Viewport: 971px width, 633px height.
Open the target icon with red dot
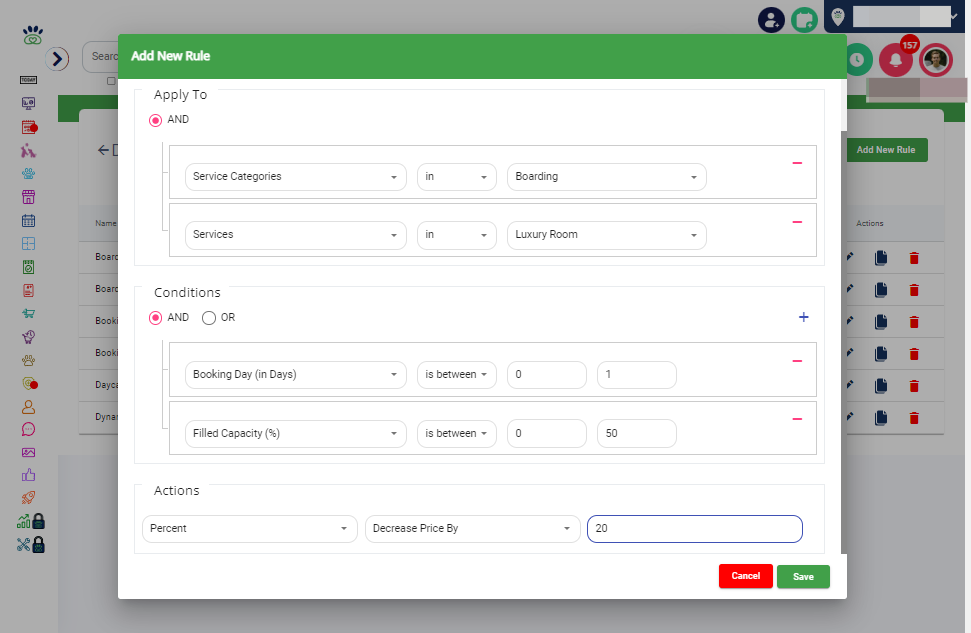(29, 383)
